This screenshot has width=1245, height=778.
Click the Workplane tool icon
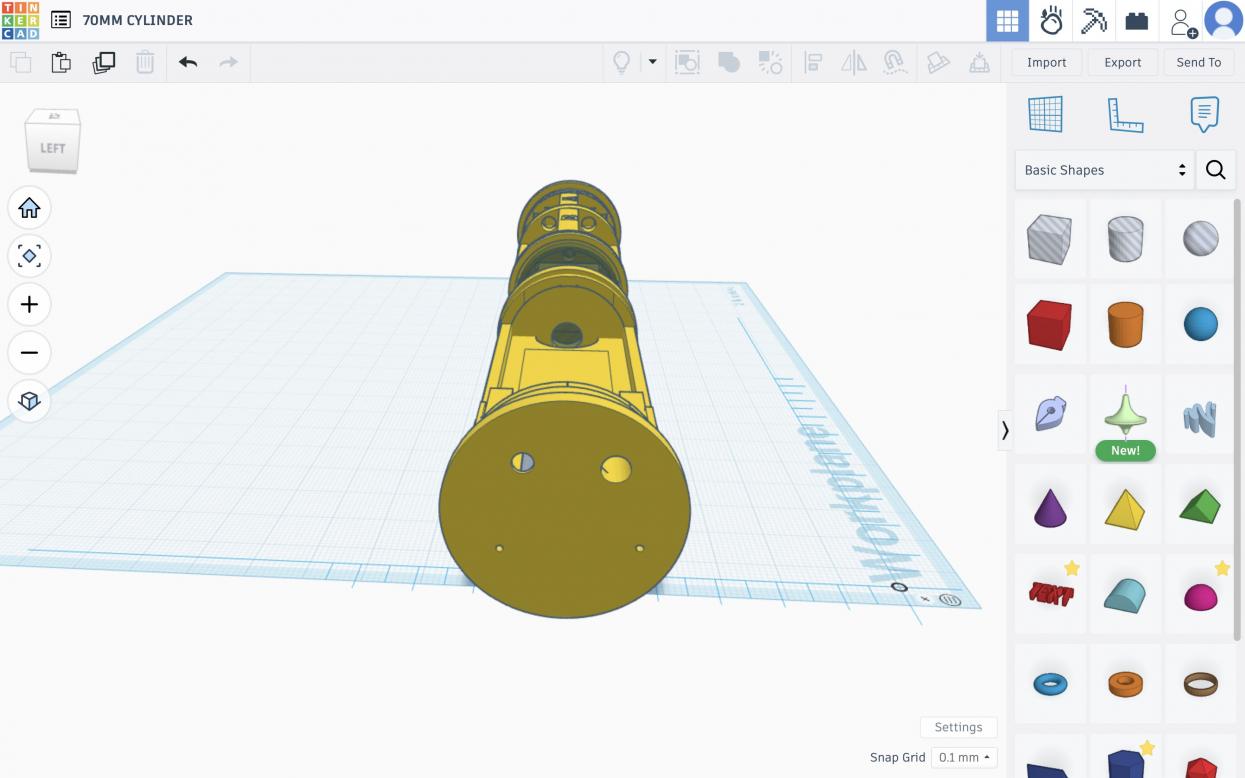[1045, 114]
